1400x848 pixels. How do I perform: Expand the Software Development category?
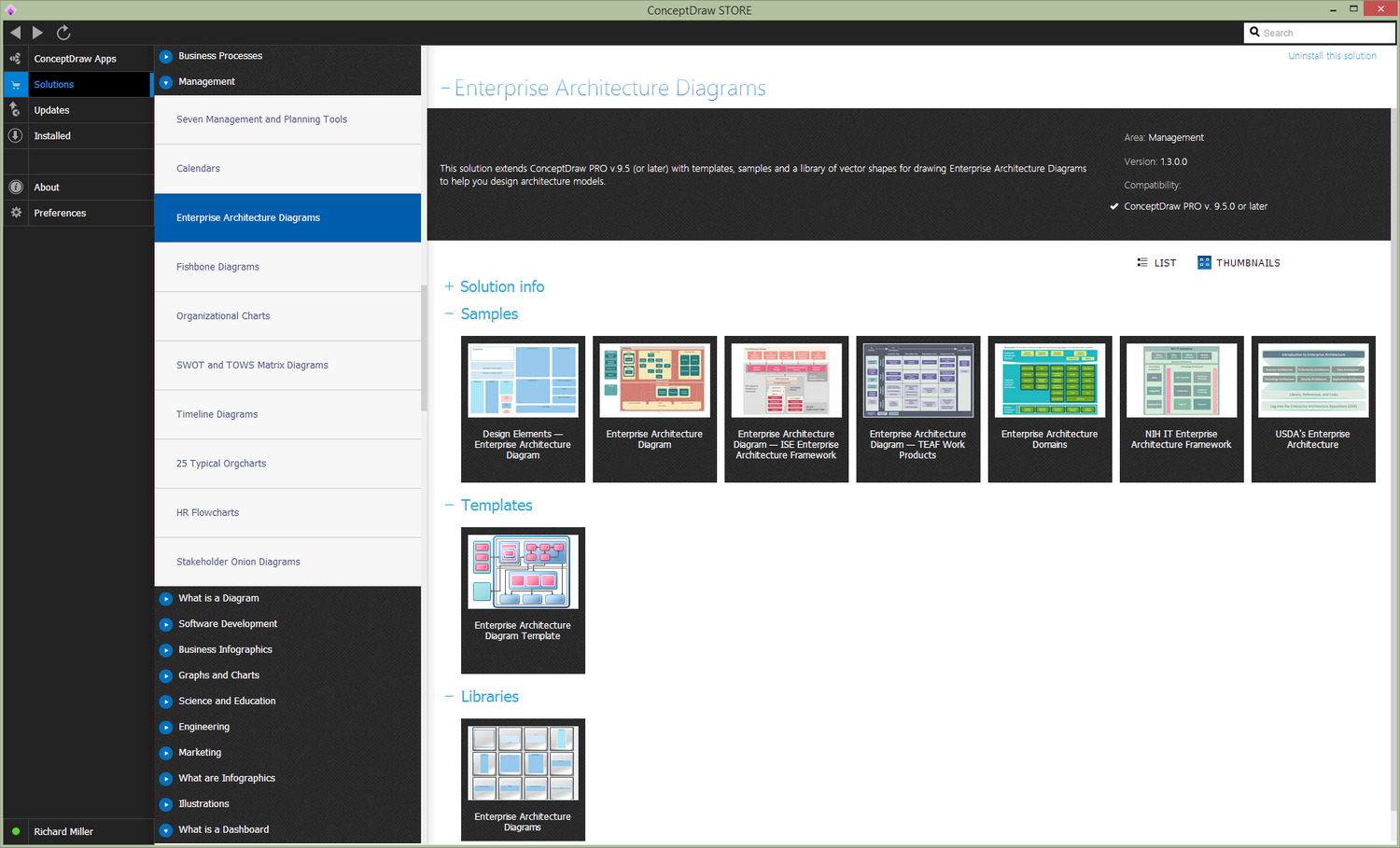click(x=166, y=624)
